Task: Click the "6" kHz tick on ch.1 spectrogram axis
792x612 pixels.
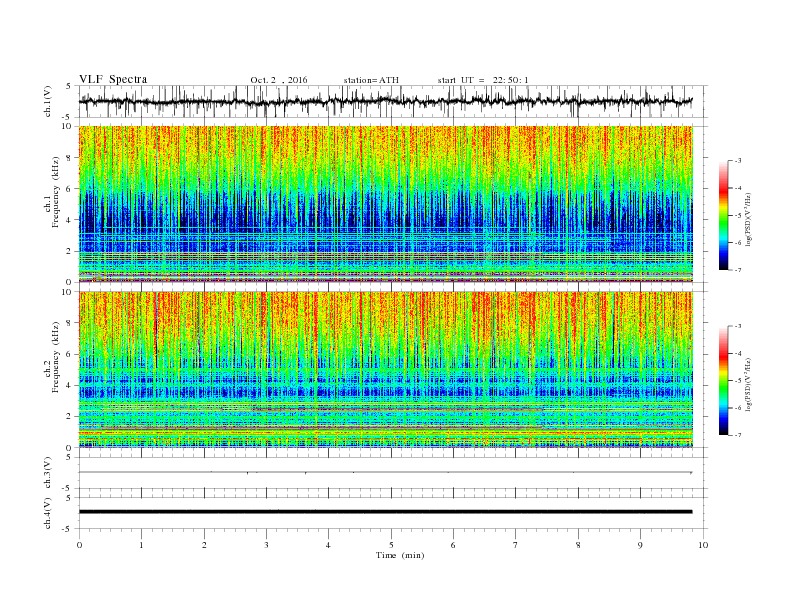Action: [x=70, y=189]
